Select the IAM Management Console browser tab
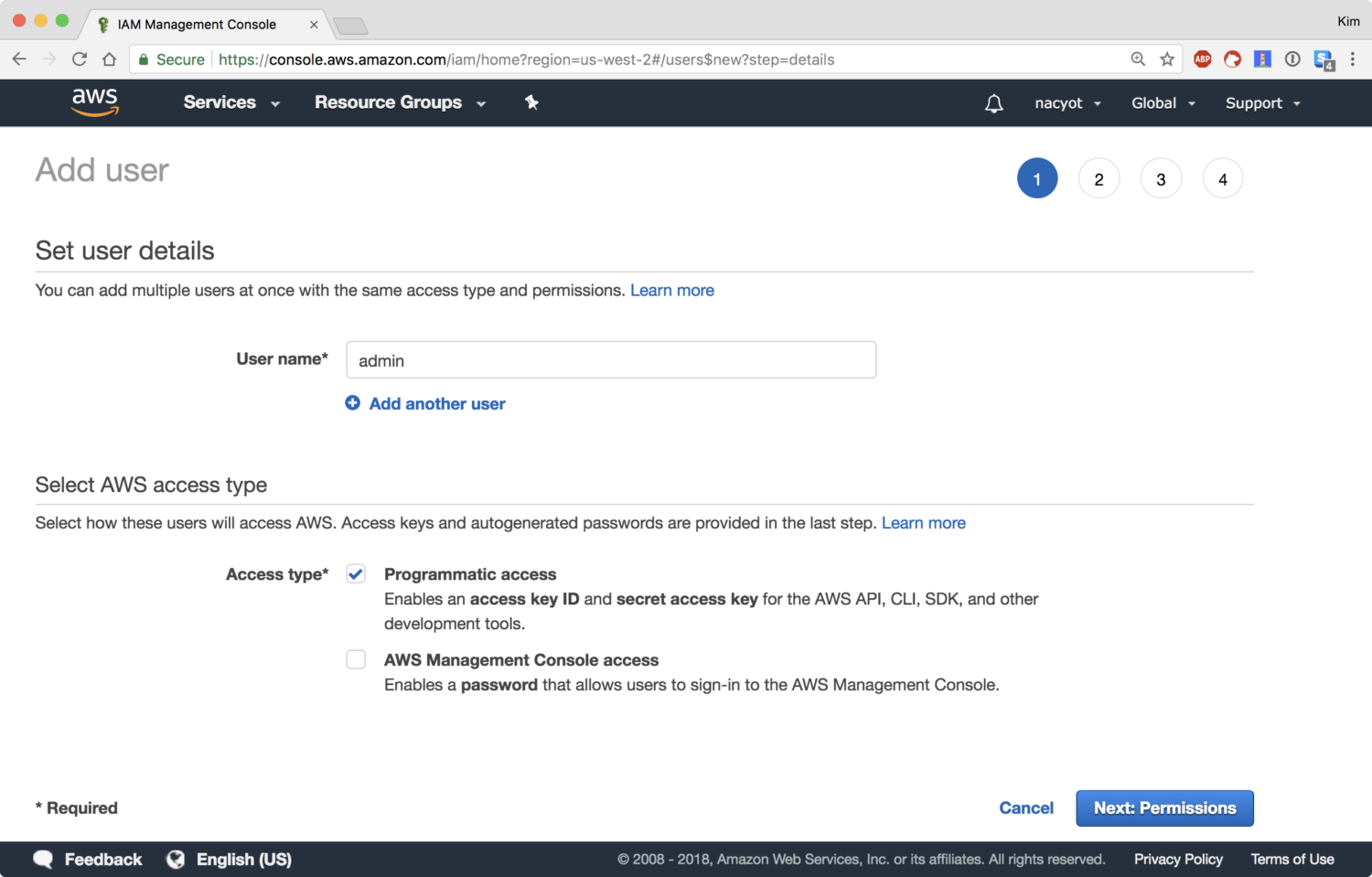The height and width of the screenshot is (877, 1372). coord(197,25)
